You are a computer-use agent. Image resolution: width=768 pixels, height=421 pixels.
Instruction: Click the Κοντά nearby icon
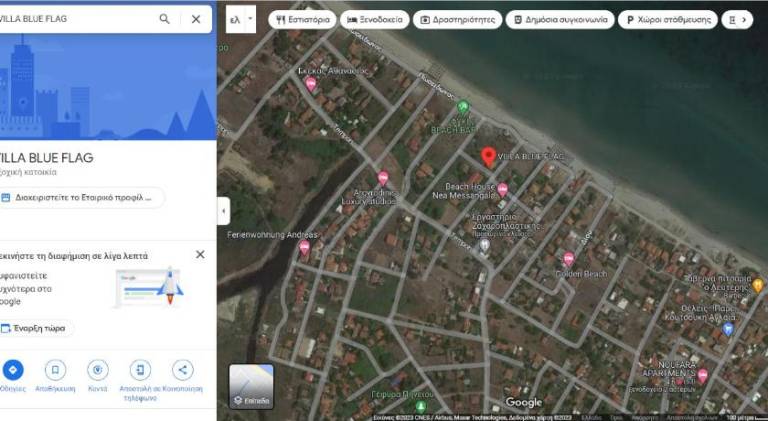tap(98, 370)
